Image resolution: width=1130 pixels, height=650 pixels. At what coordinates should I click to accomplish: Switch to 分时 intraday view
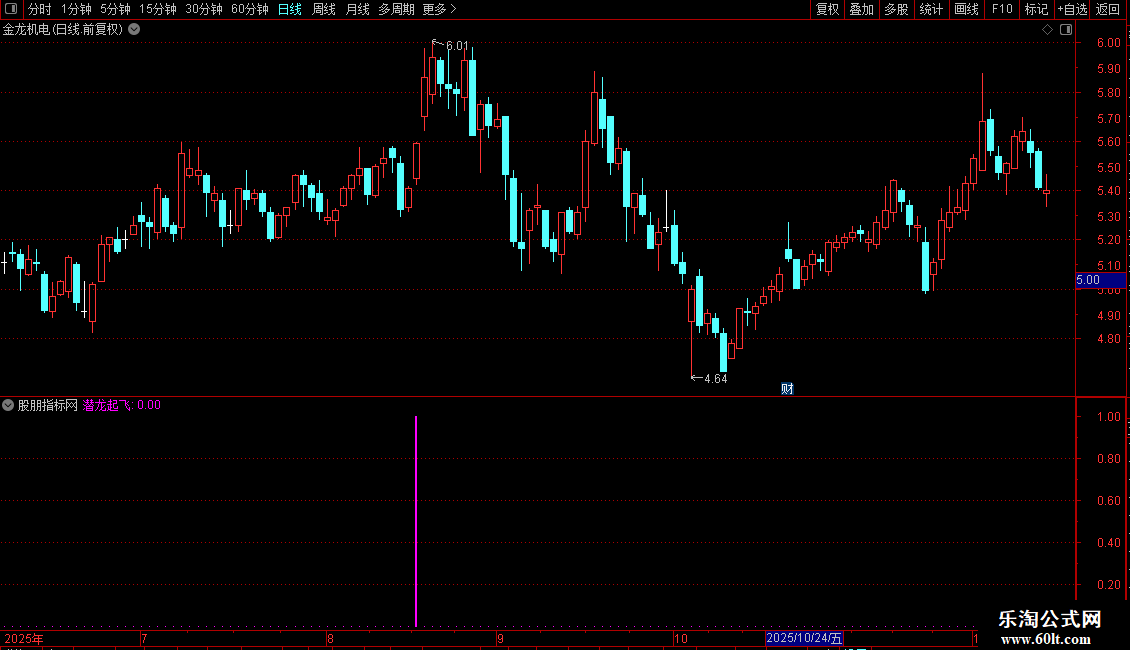pos(40,9)
